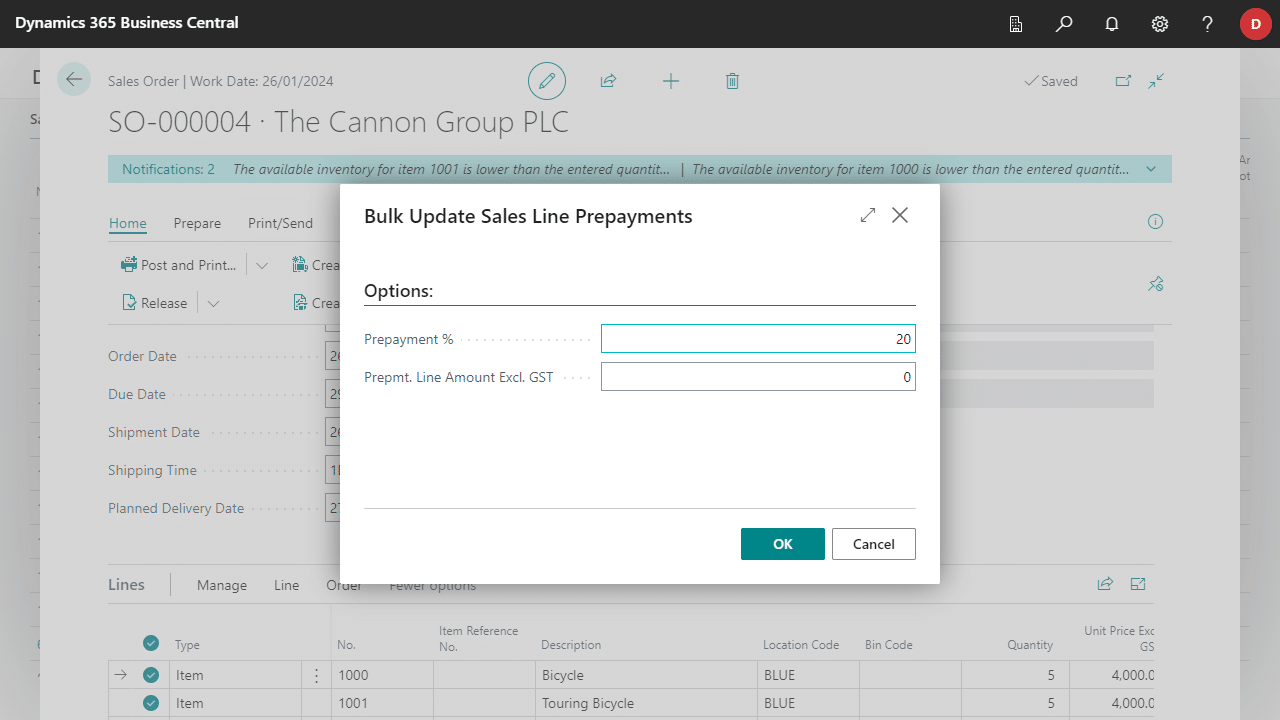Click the plus new record icon
The image size is (1280, 720).
tap(671, 81)
